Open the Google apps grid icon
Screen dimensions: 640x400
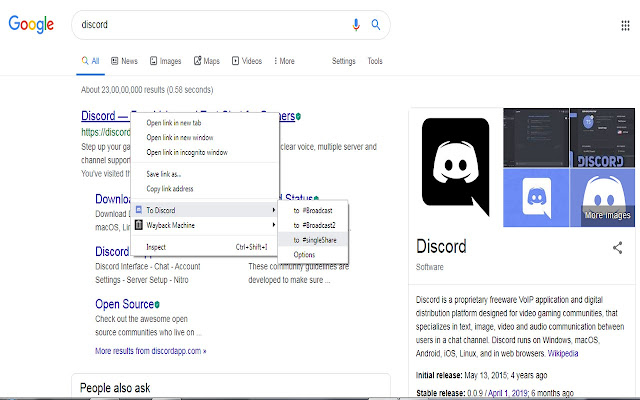click(625, 26)
